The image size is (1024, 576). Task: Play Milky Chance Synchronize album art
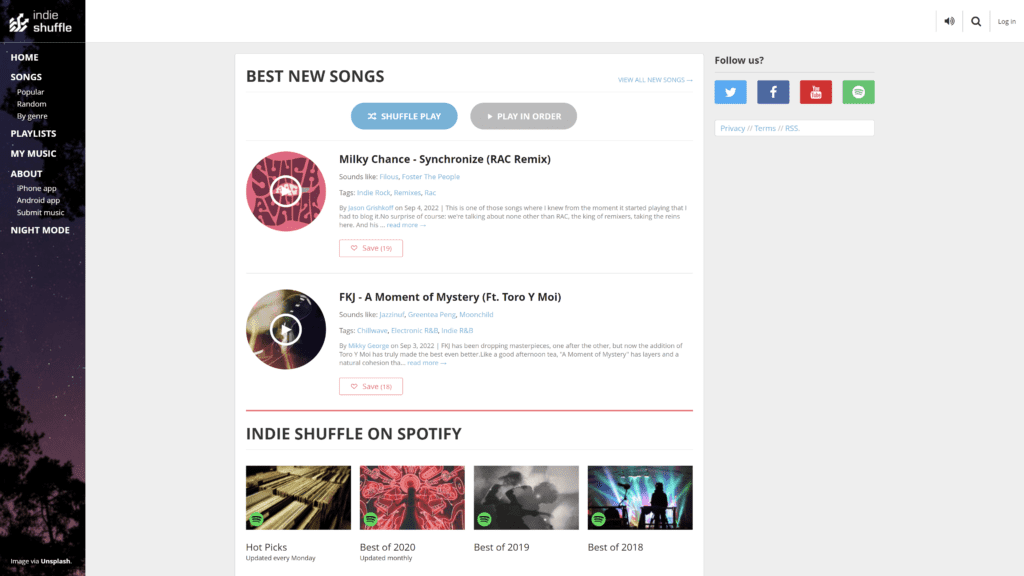285,191
